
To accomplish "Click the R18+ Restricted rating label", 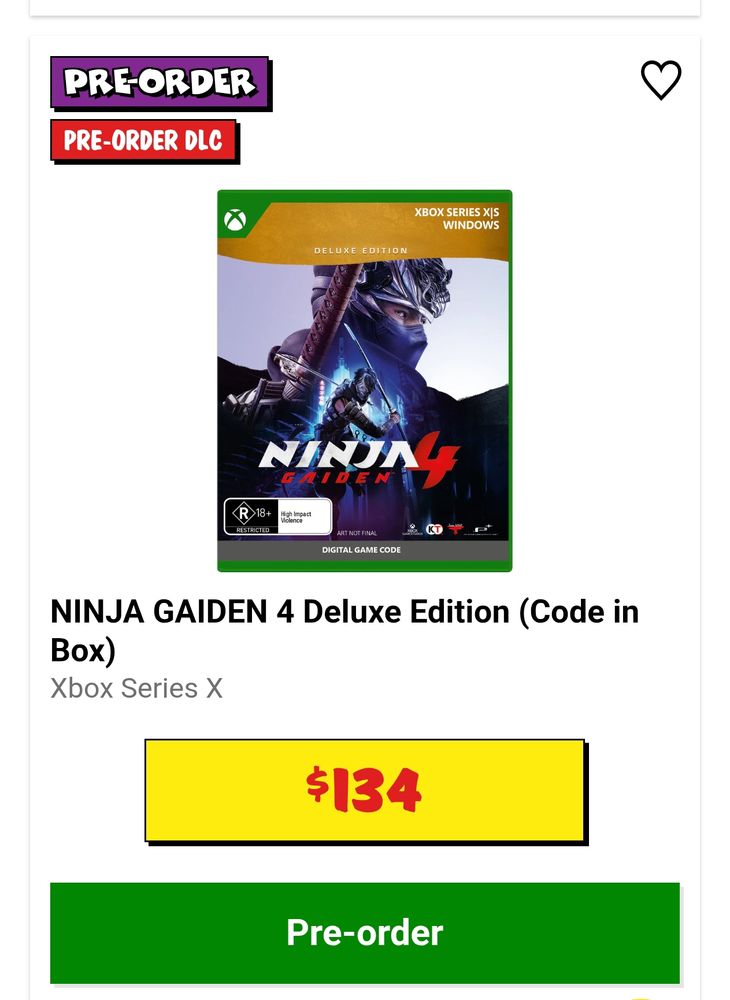I will click(252, 516).
